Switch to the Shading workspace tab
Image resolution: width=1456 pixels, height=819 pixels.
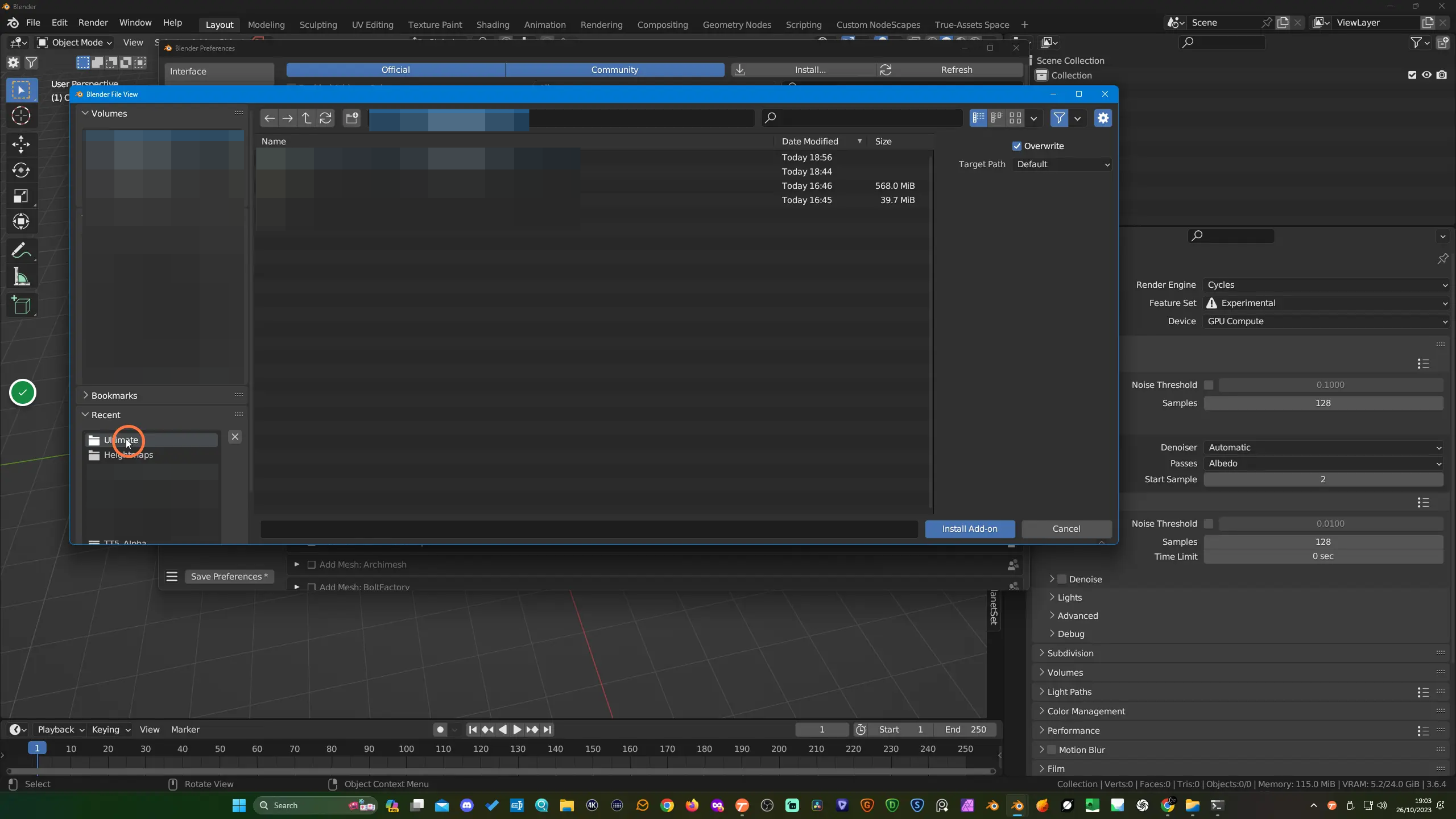pos(493,25)
